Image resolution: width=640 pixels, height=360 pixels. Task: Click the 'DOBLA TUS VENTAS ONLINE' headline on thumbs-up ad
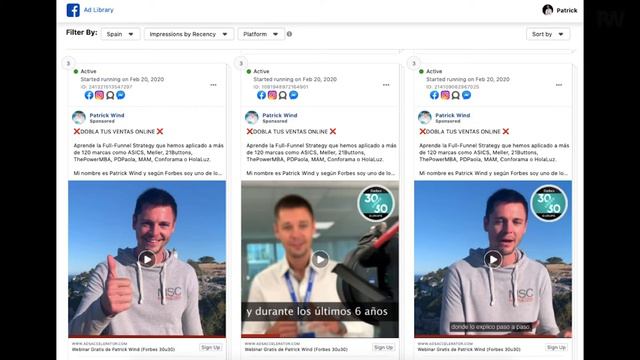point(118,131)
